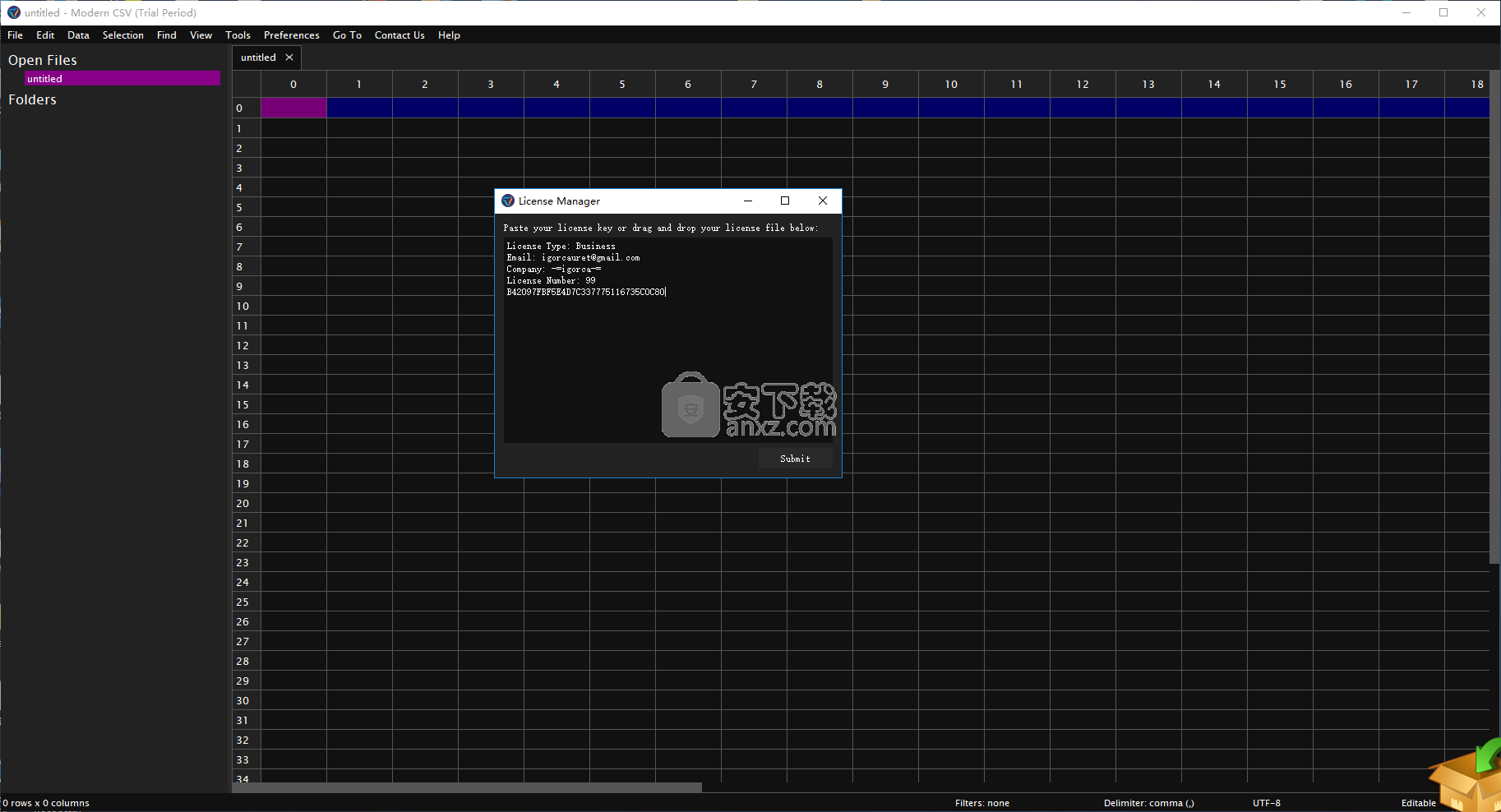This screenshot has width=1501, height=812.
Task: Click the Filters: none status entry
Action: (x=981, y=803)
